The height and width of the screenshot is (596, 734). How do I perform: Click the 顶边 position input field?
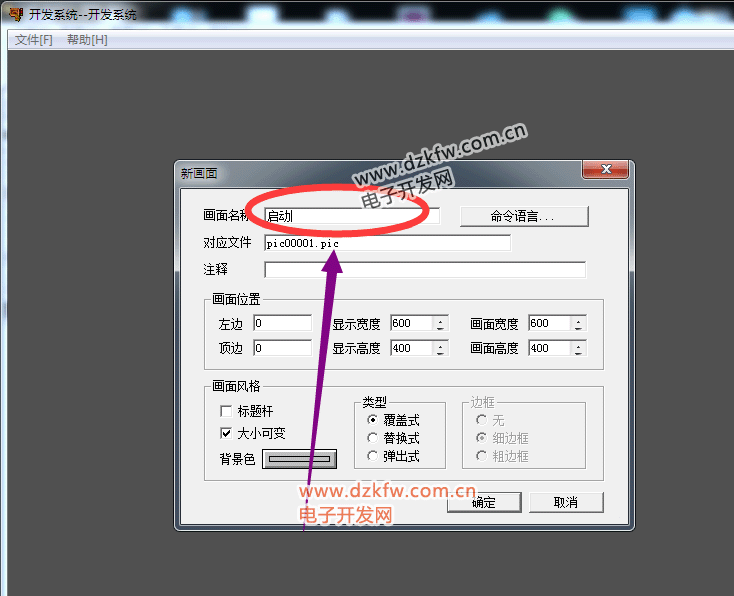282,348
